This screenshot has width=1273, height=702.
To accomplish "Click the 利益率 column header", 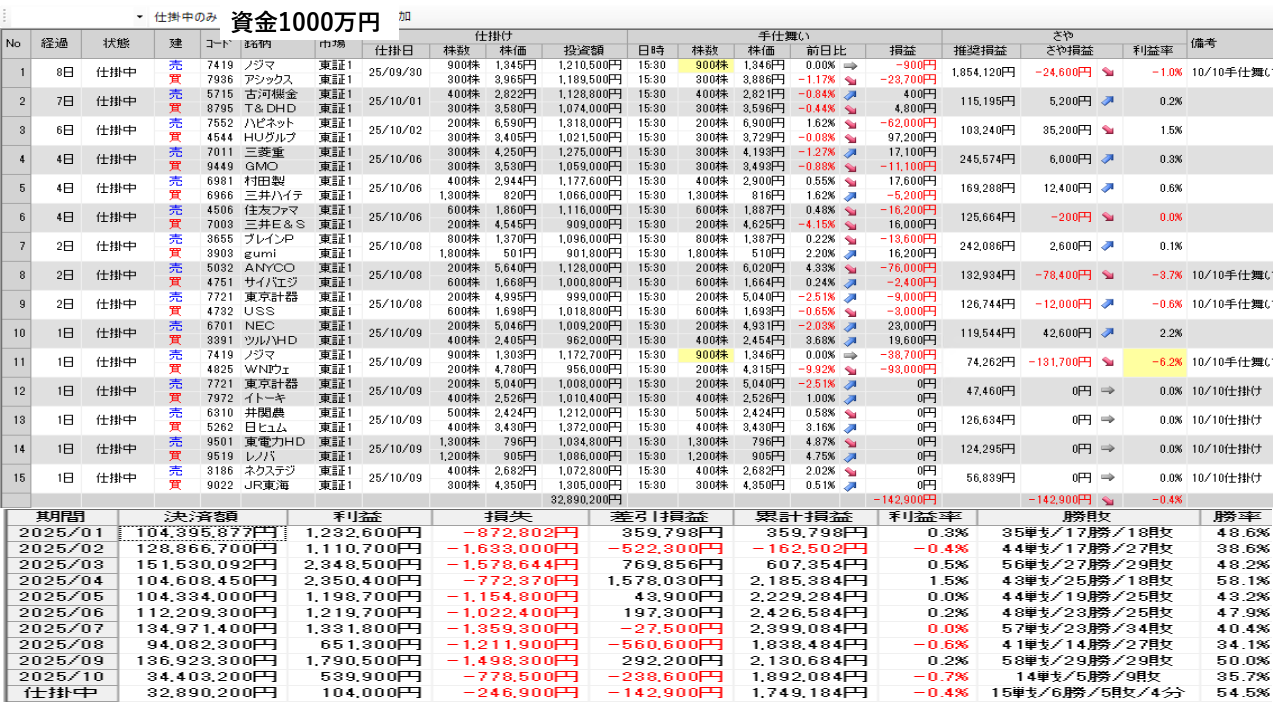I will (x=1152, y=50).
